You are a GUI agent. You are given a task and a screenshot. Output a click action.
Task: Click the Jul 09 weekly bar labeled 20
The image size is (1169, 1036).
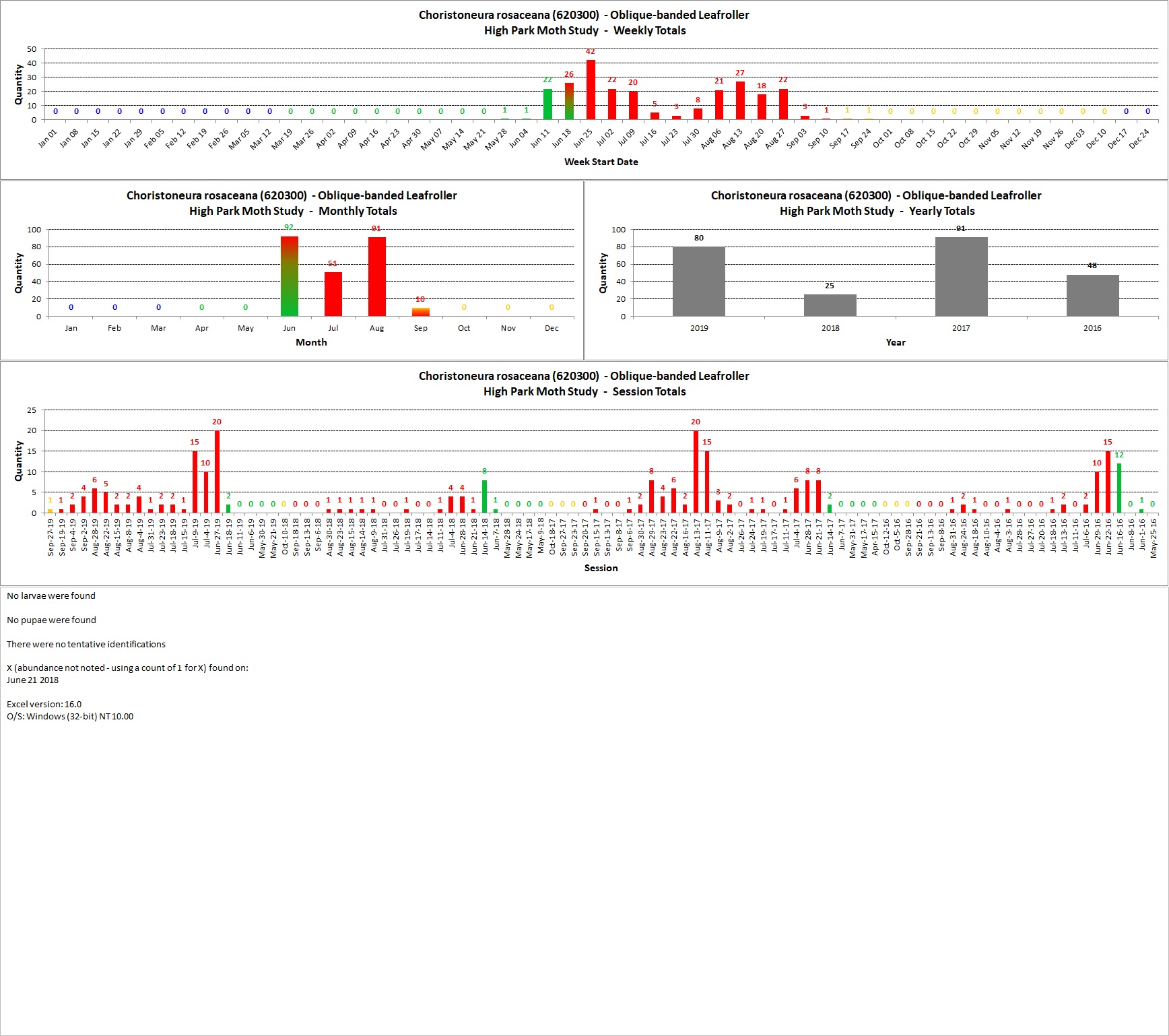coord(633,106)
